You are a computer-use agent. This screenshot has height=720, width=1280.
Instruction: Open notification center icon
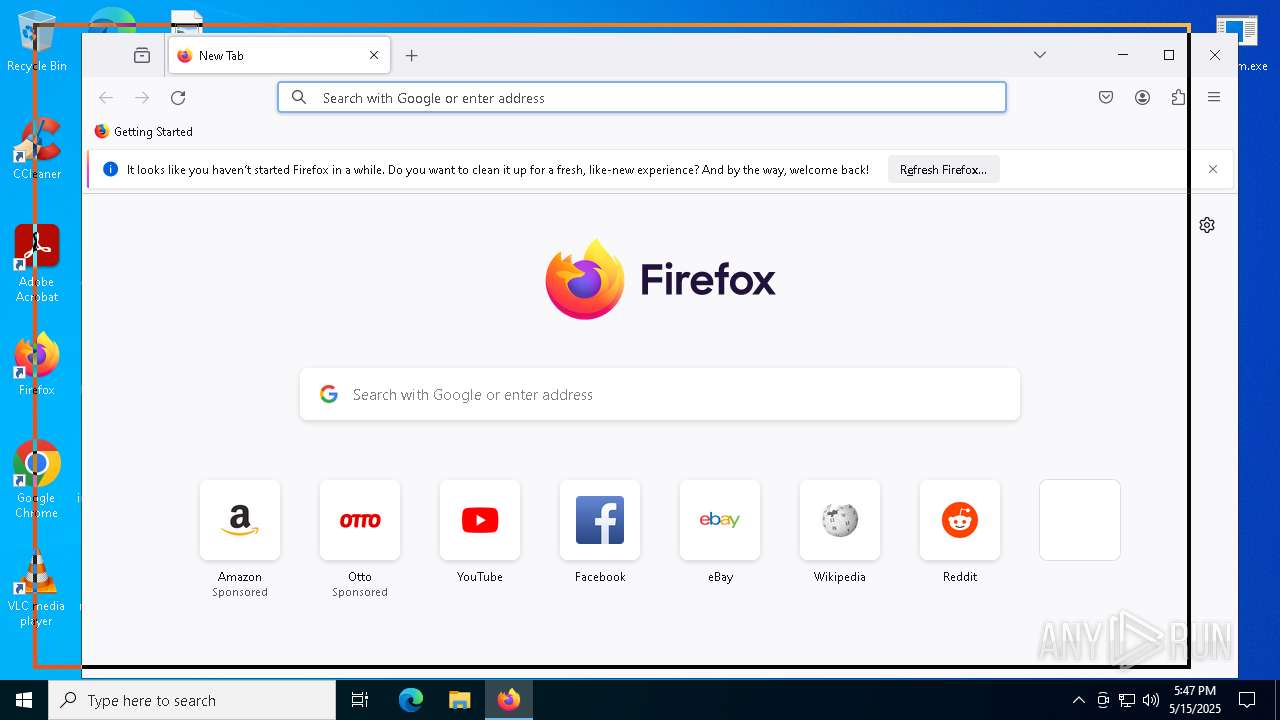[1247, 700]
